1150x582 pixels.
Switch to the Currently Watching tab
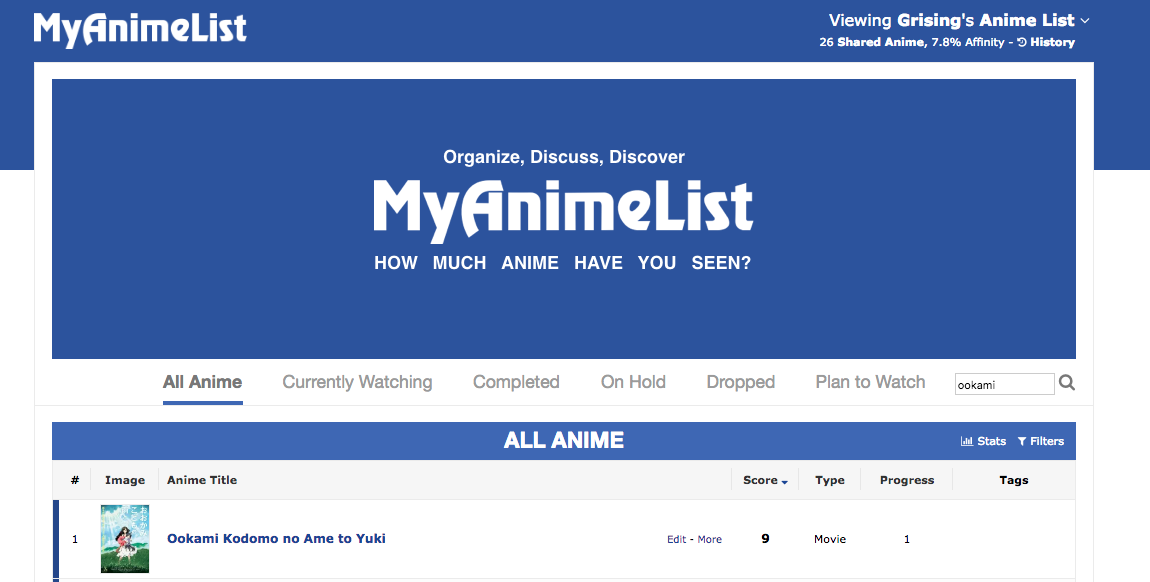(x=357, y=382)
